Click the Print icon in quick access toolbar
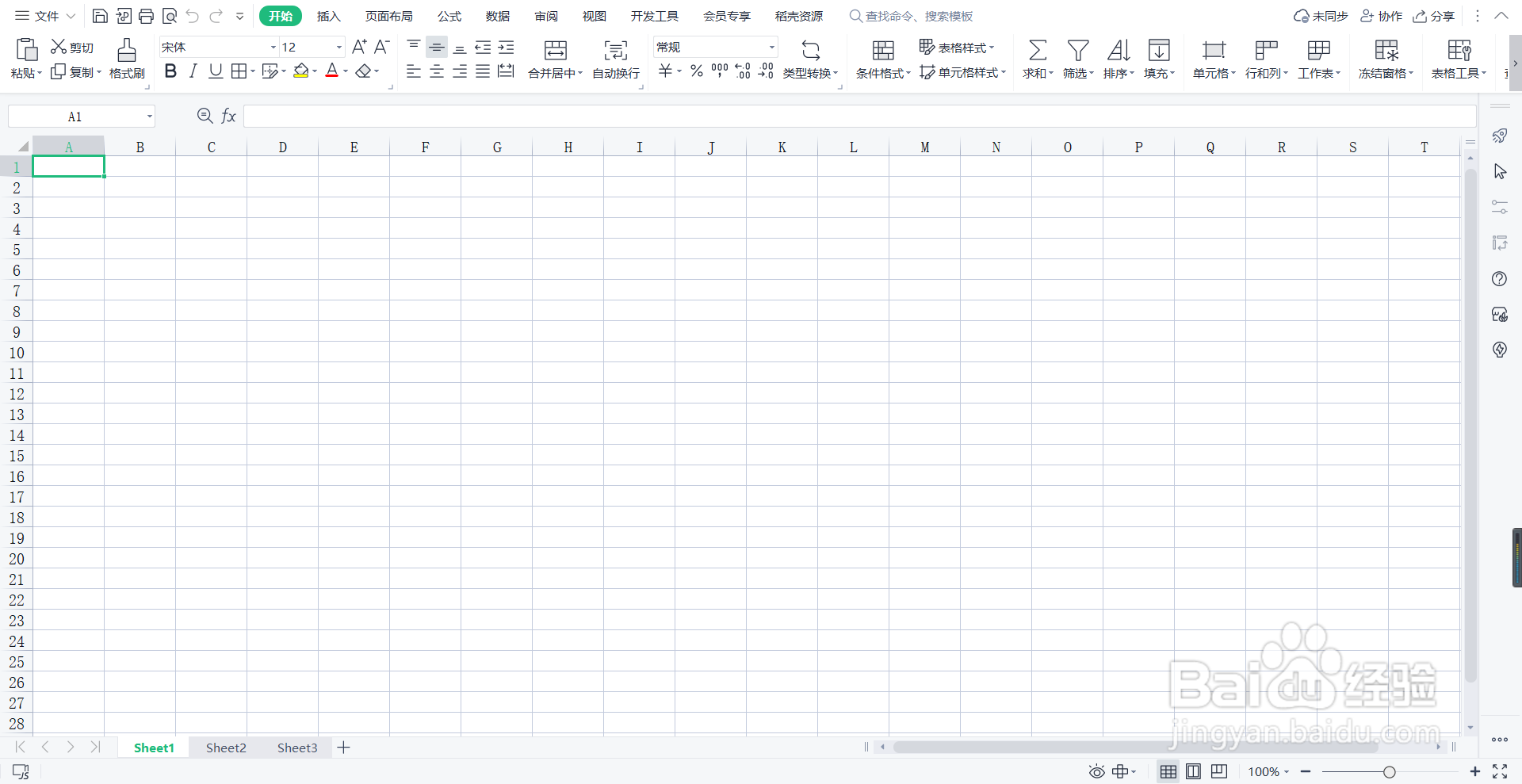This screenshot has height=784, width=1522. click(x=146, y=16)
